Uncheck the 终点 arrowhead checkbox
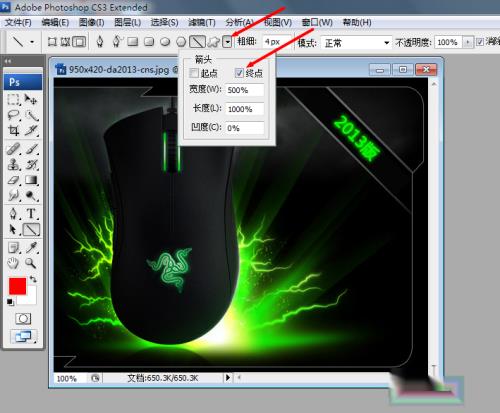The image size is (500, 413). [239, 73]
